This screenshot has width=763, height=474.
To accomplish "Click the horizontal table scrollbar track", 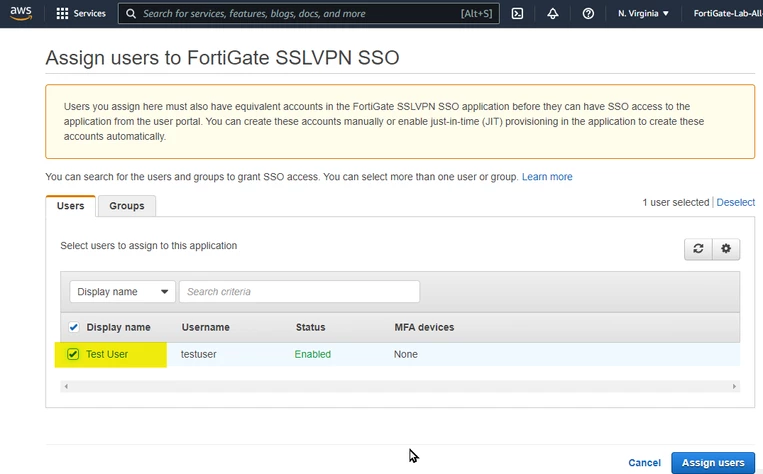I will point(400,386).
